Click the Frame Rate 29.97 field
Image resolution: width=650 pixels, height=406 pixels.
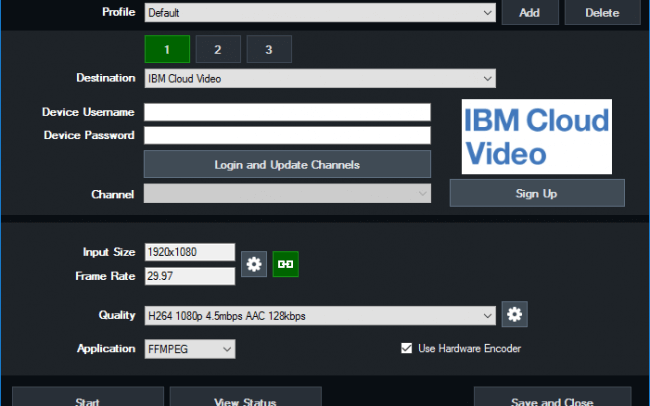coord(190,276)
